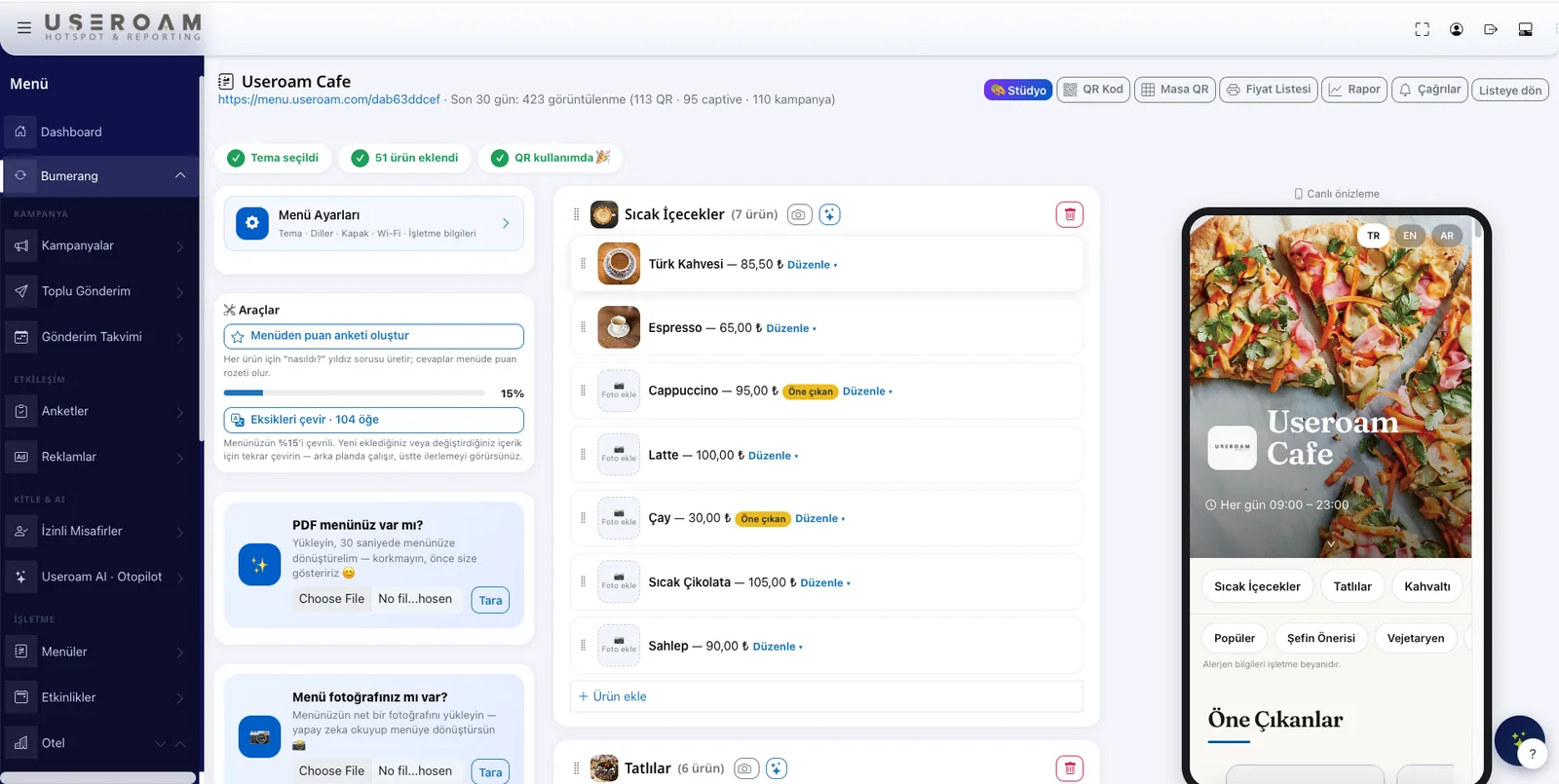Add photo to Sıcak Çikolata via Foto ekle

(x=619, y=581)
